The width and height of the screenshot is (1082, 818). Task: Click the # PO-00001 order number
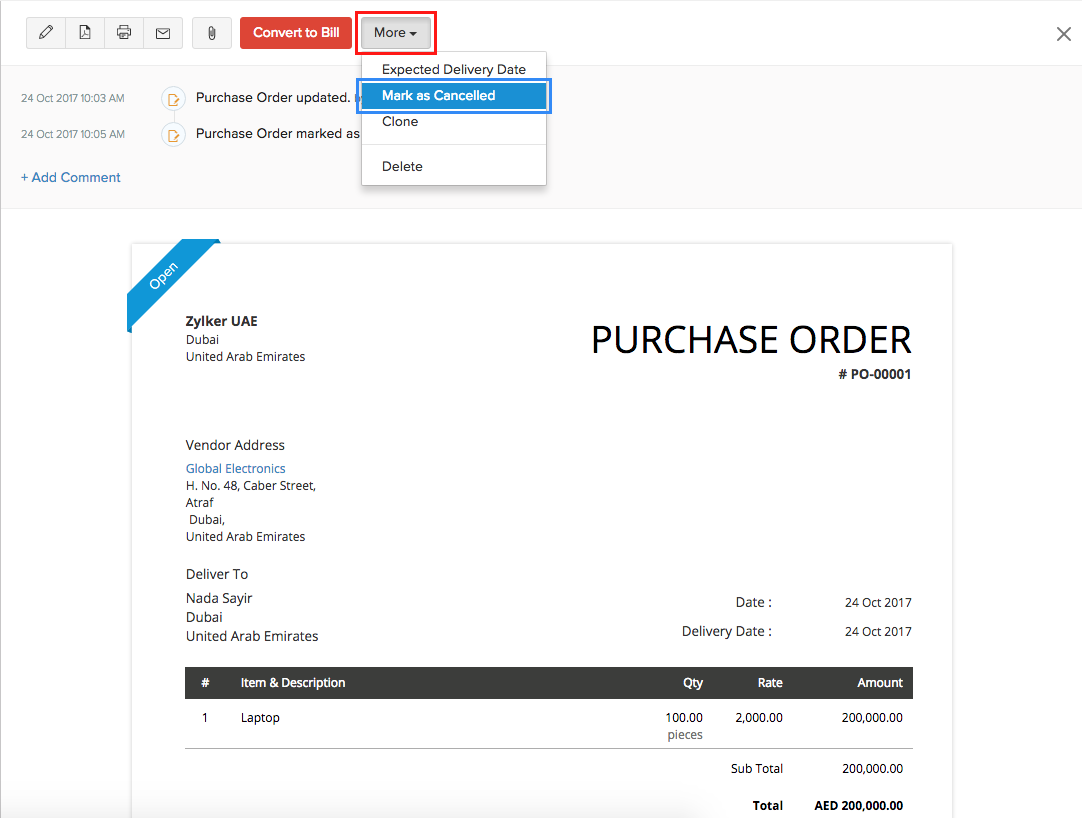click(x=874, y=374)
